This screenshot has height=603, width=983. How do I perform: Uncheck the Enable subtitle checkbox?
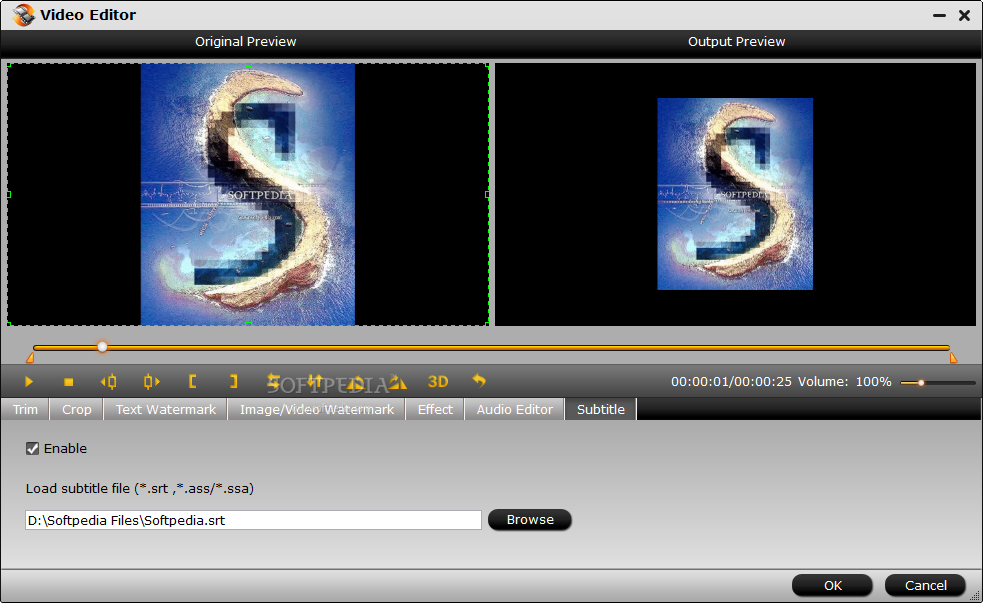tap(33, 448)
